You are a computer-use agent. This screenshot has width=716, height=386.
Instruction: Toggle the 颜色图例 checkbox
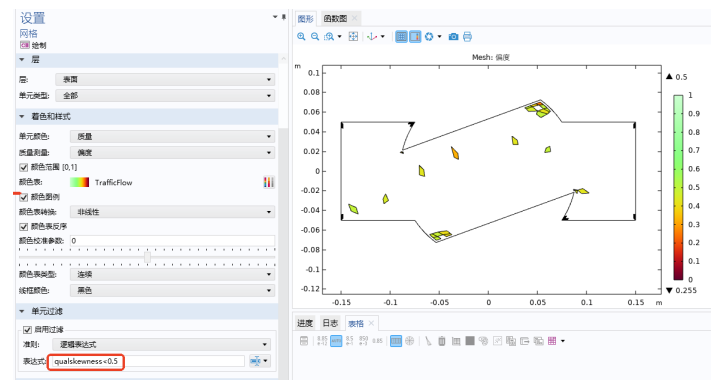click(24, 197)
